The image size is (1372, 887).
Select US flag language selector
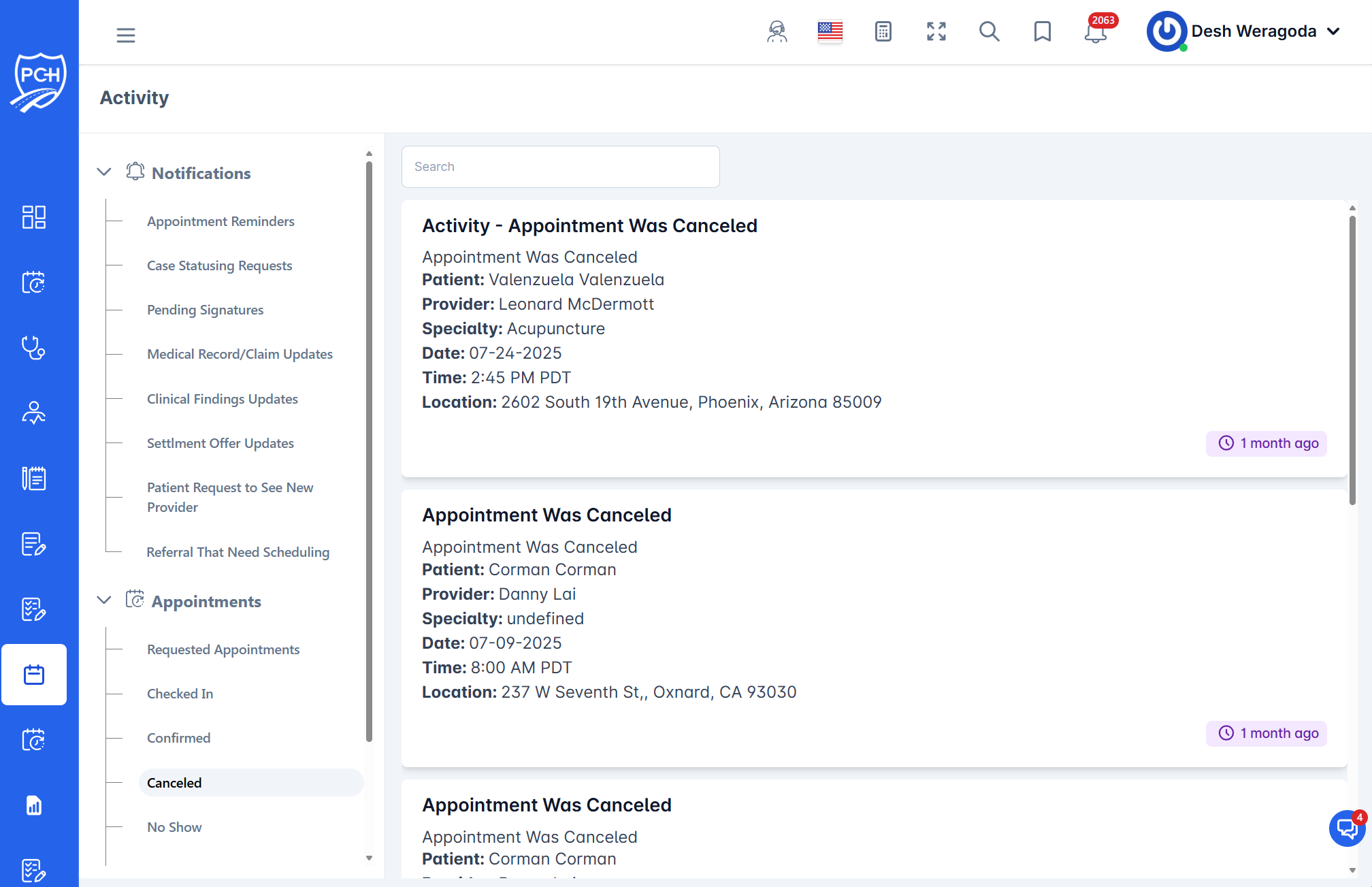pyautogui.click(x=830, y=31)
